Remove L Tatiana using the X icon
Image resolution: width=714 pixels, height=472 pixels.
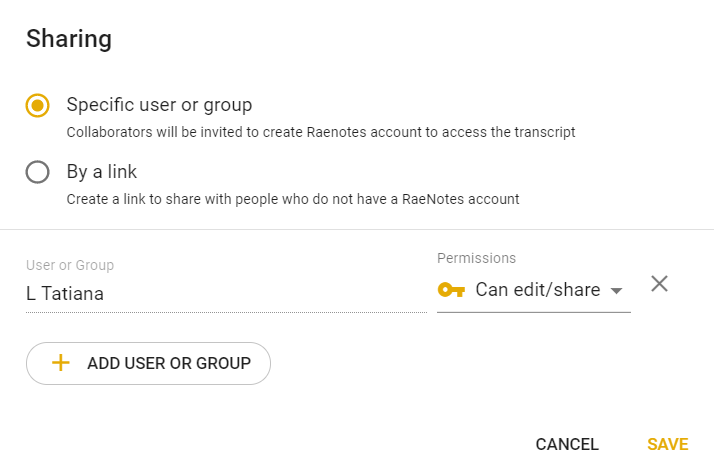(659, 284)
